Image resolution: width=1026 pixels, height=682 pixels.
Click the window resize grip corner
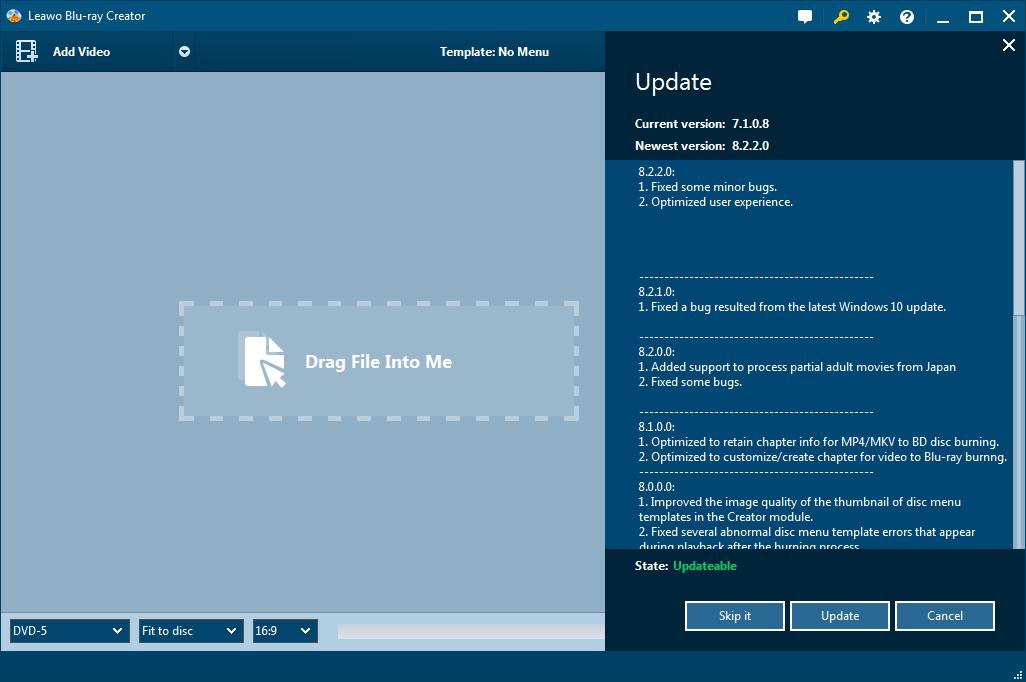(x=1017, y=674)
